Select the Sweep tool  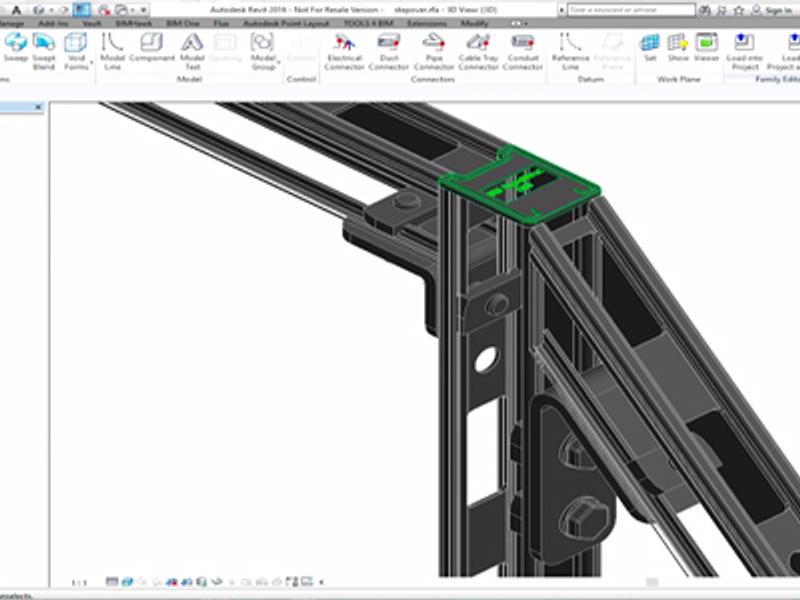(15, 48)
